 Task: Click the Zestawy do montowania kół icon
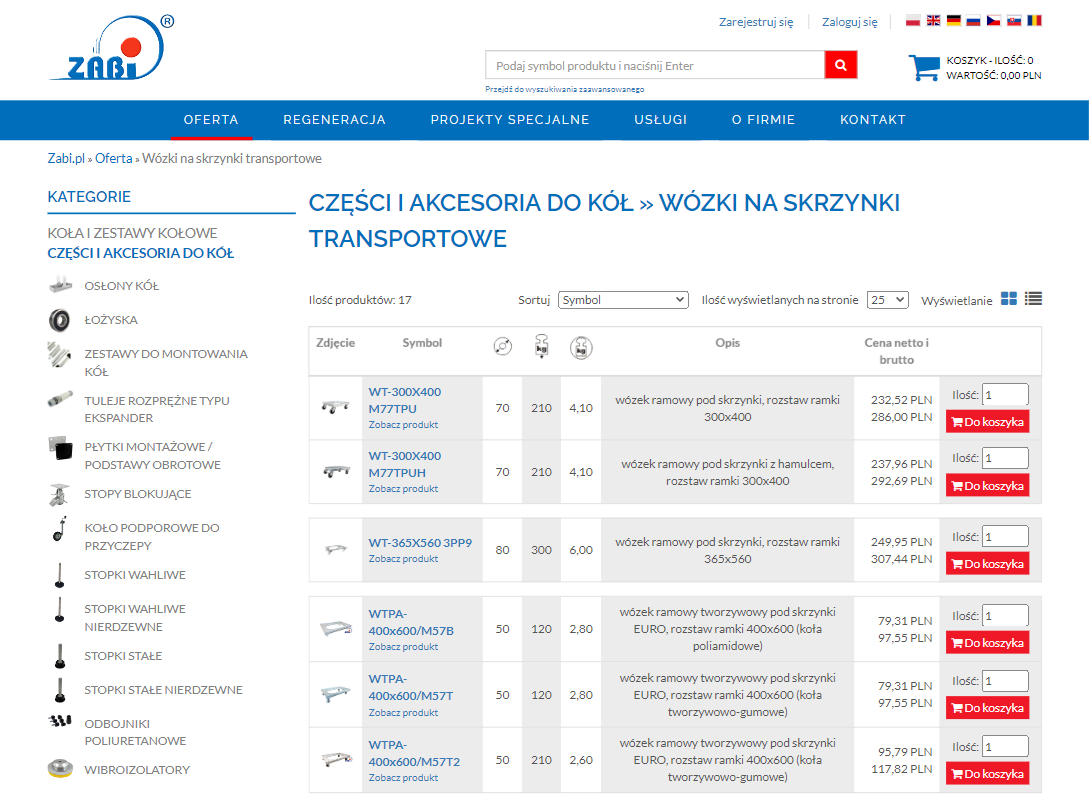point(59,354)
